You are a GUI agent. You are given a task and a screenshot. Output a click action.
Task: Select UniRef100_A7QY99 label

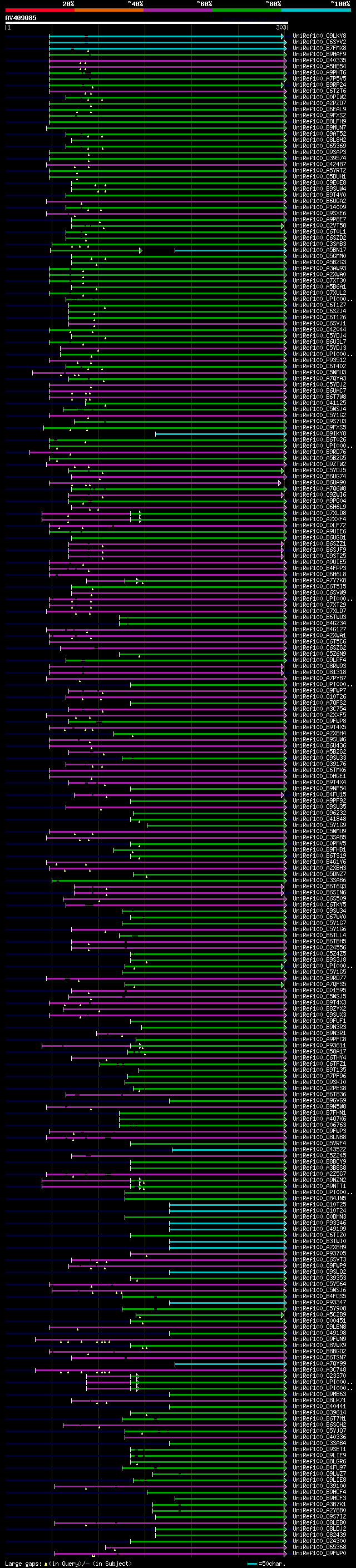319,1363
